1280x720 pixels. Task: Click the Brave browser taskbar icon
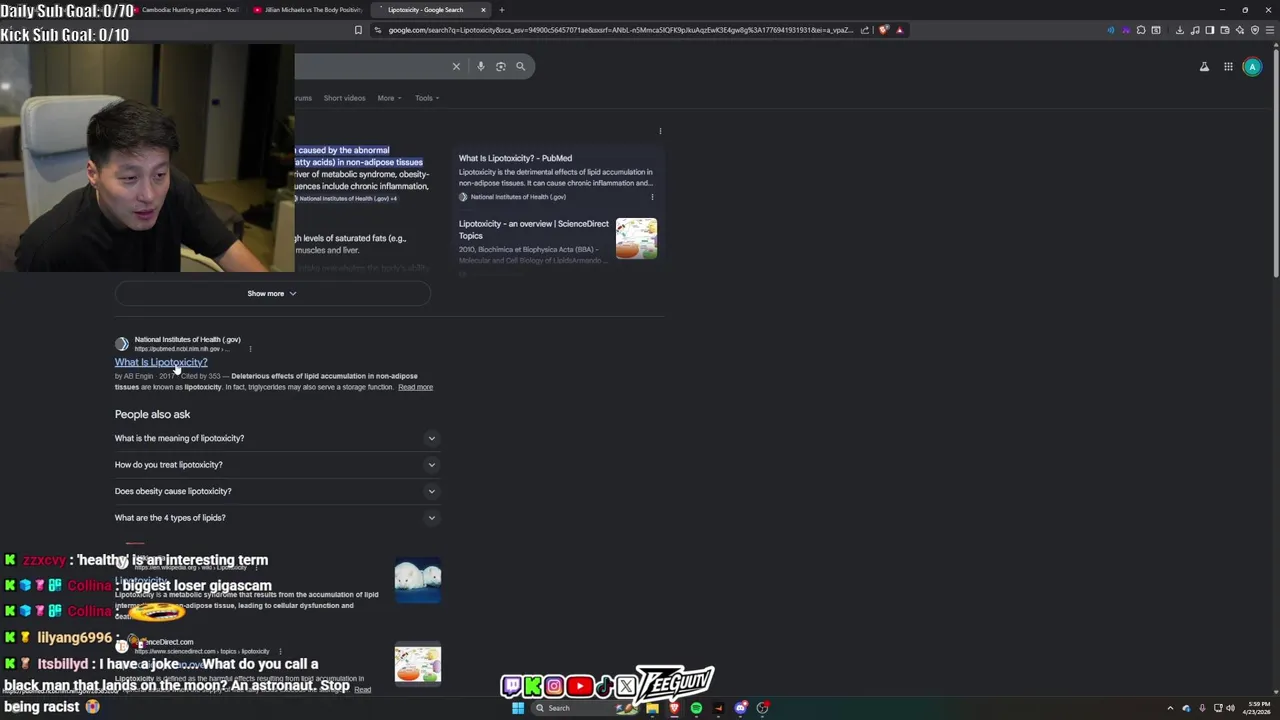point(674,708)
